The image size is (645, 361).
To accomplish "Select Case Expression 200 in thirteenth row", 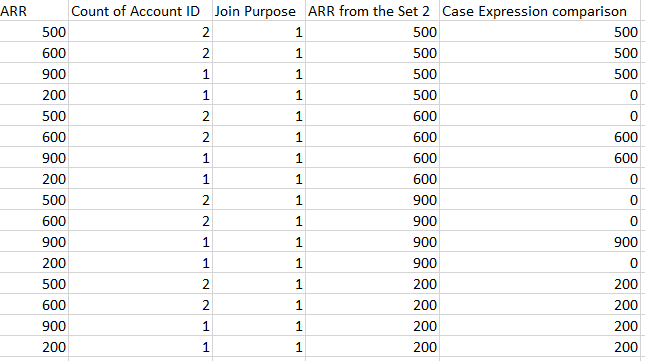I will (x=540, y=284).
